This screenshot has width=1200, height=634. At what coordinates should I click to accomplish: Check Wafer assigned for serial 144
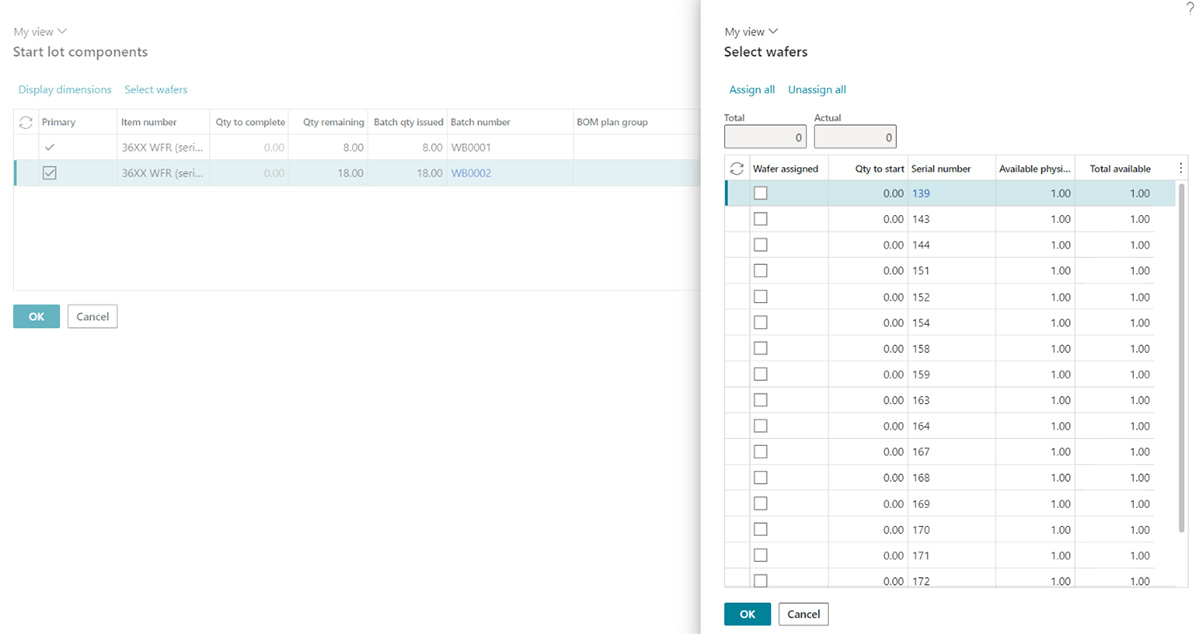pos(761,245)
